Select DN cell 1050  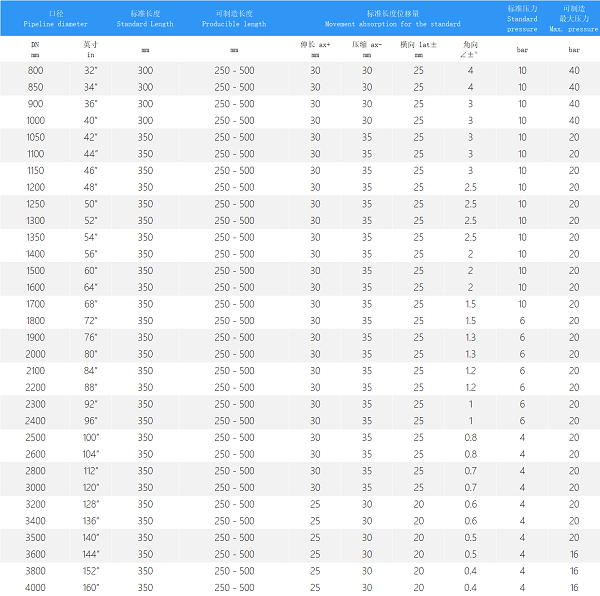tap(35, 137)
